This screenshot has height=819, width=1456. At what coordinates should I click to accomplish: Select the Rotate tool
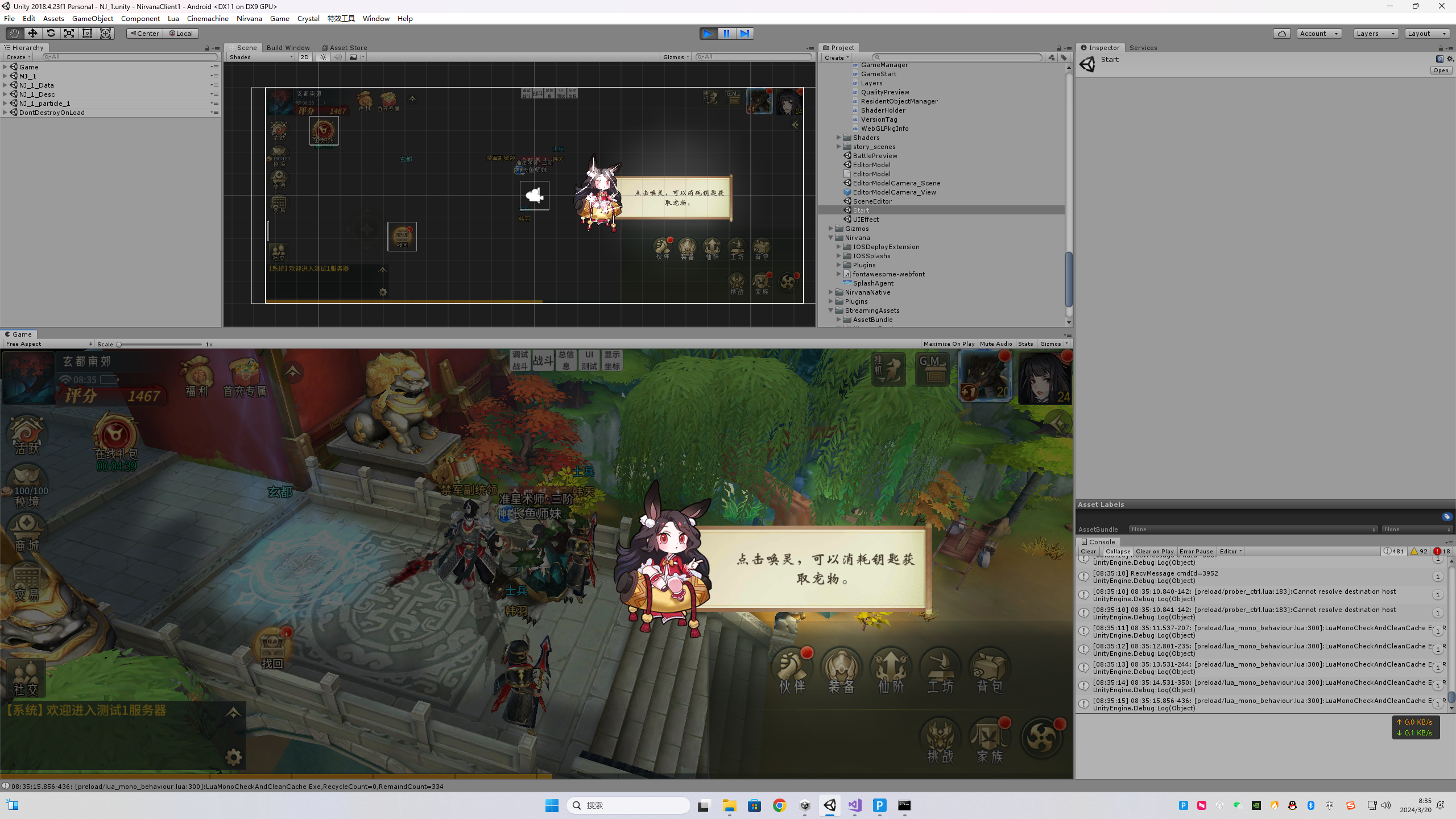[51, 34]
